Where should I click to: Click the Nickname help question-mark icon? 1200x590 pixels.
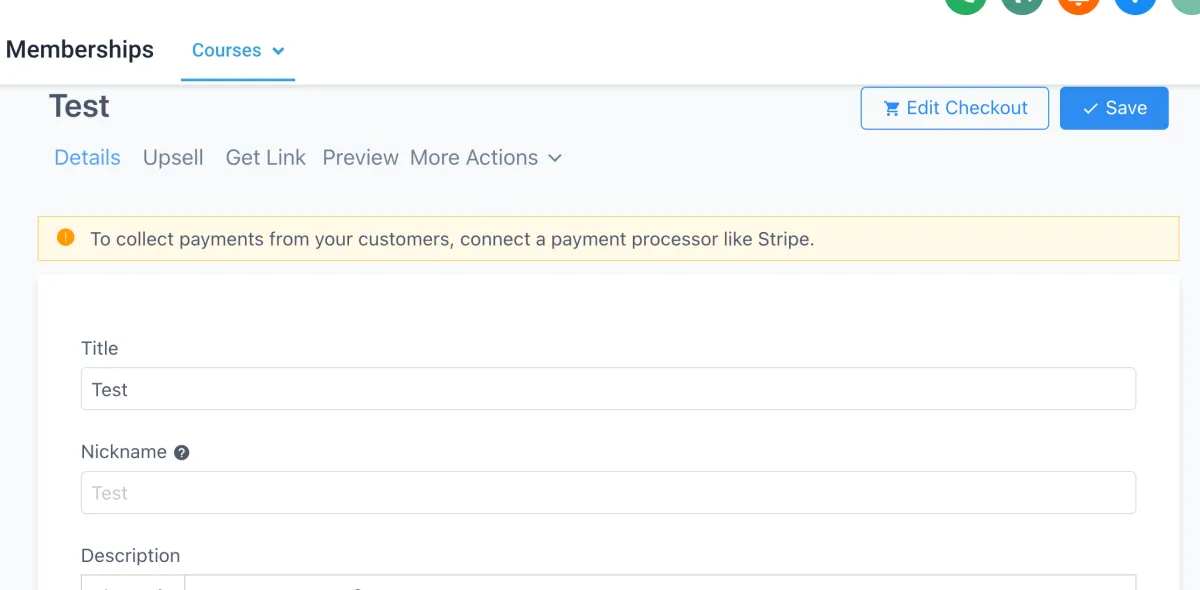(181, 452)
